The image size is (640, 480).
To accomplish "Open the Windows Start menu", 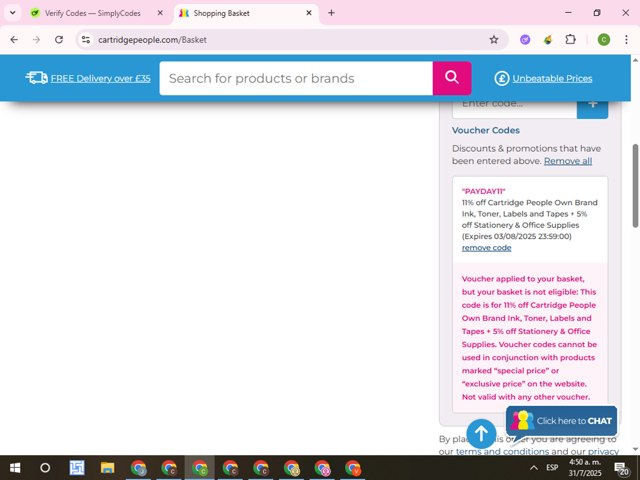I will click(15, 468).
